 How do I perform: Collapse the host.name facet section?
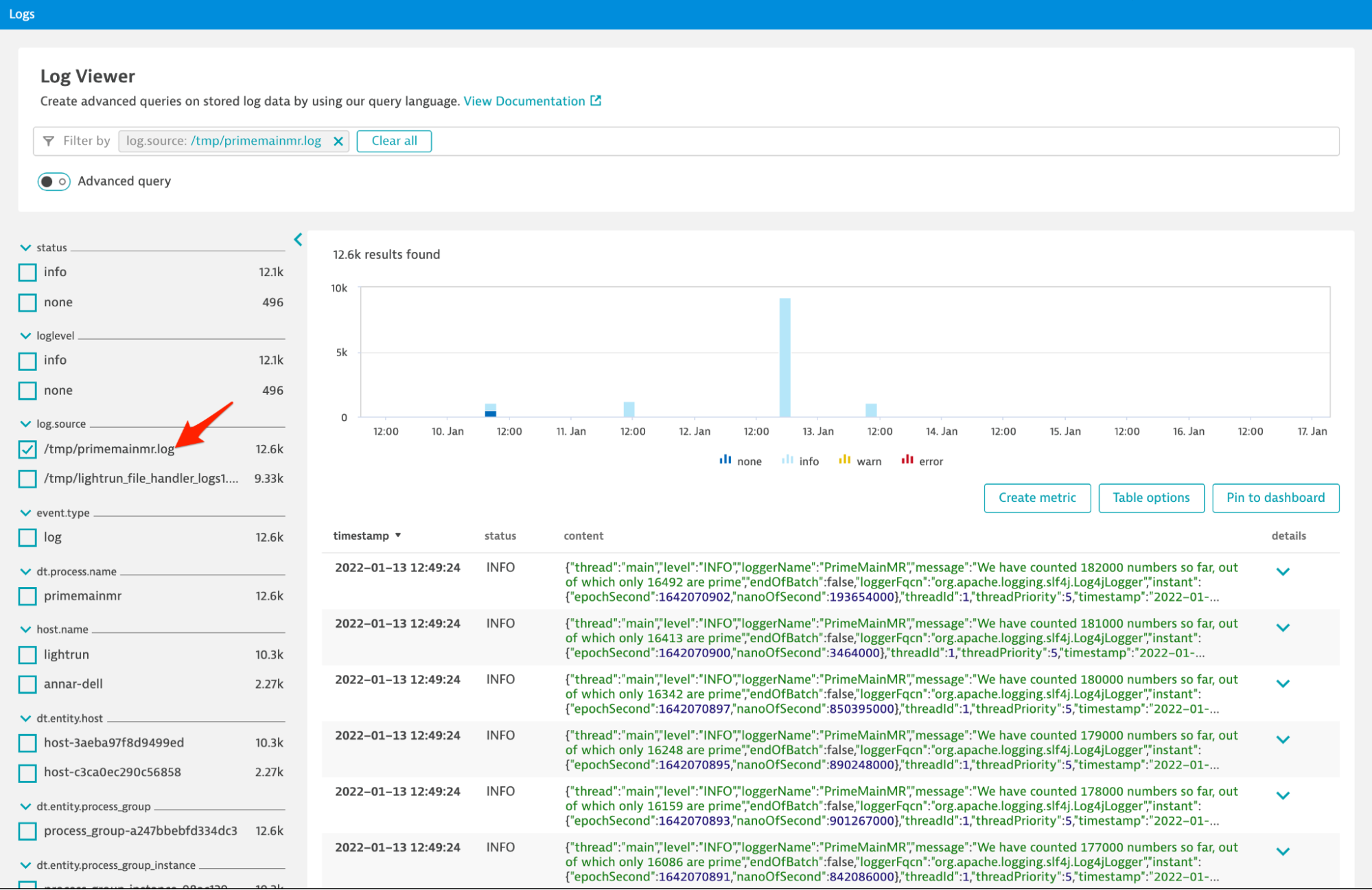26,629
